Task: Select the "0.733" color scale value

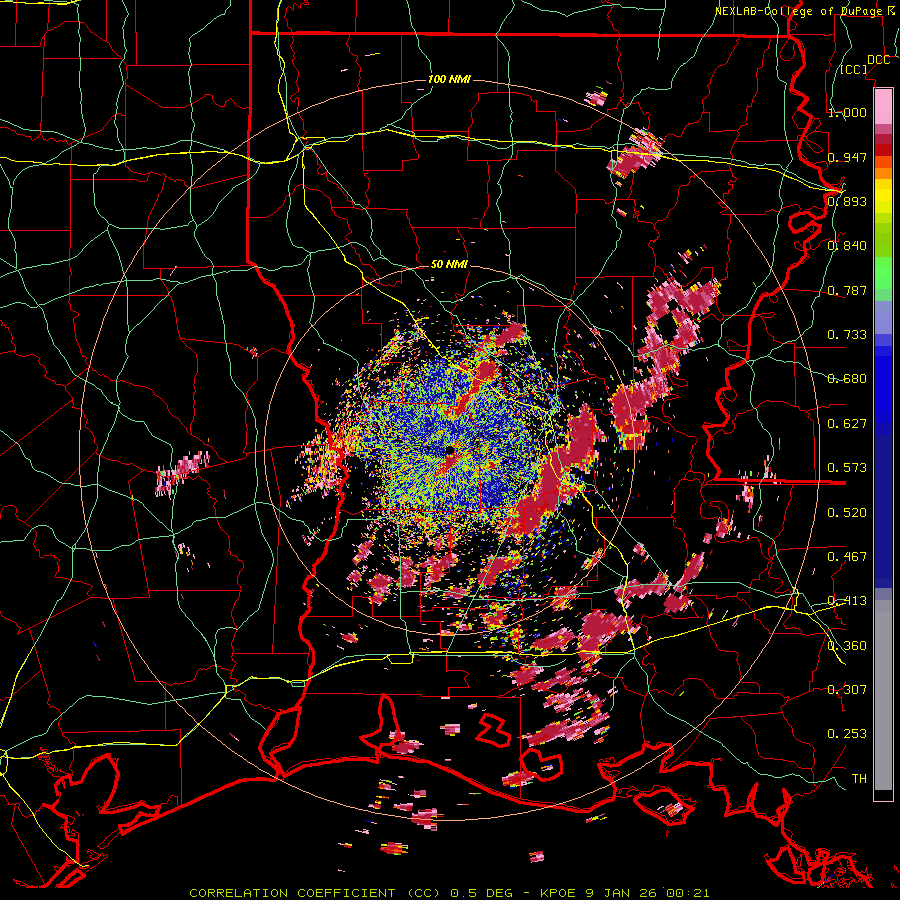Action: (847, 334)
